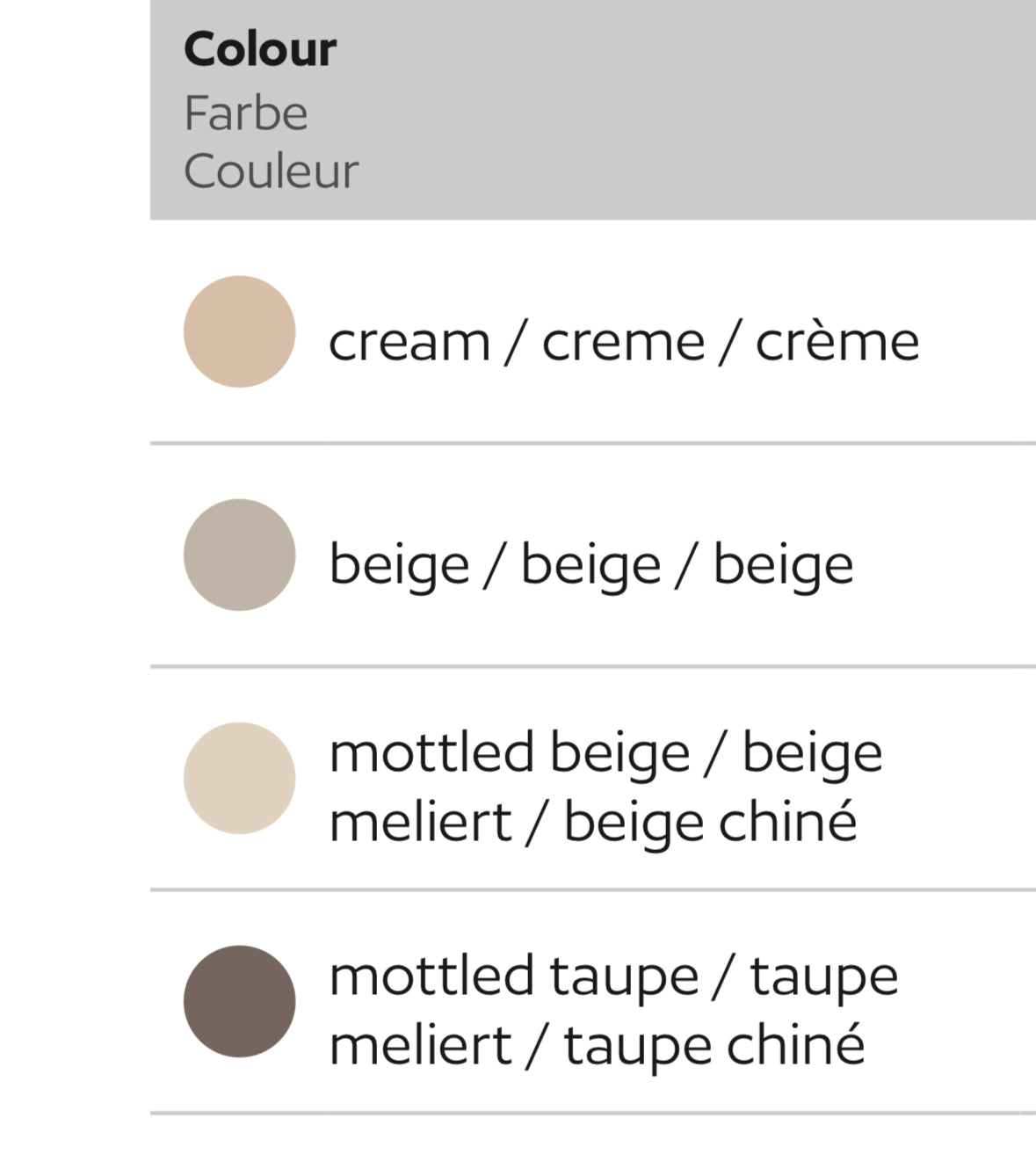Click the empty grey header bar area
Viewport: 1036px width, 1176px height.
tap(703, 110)
